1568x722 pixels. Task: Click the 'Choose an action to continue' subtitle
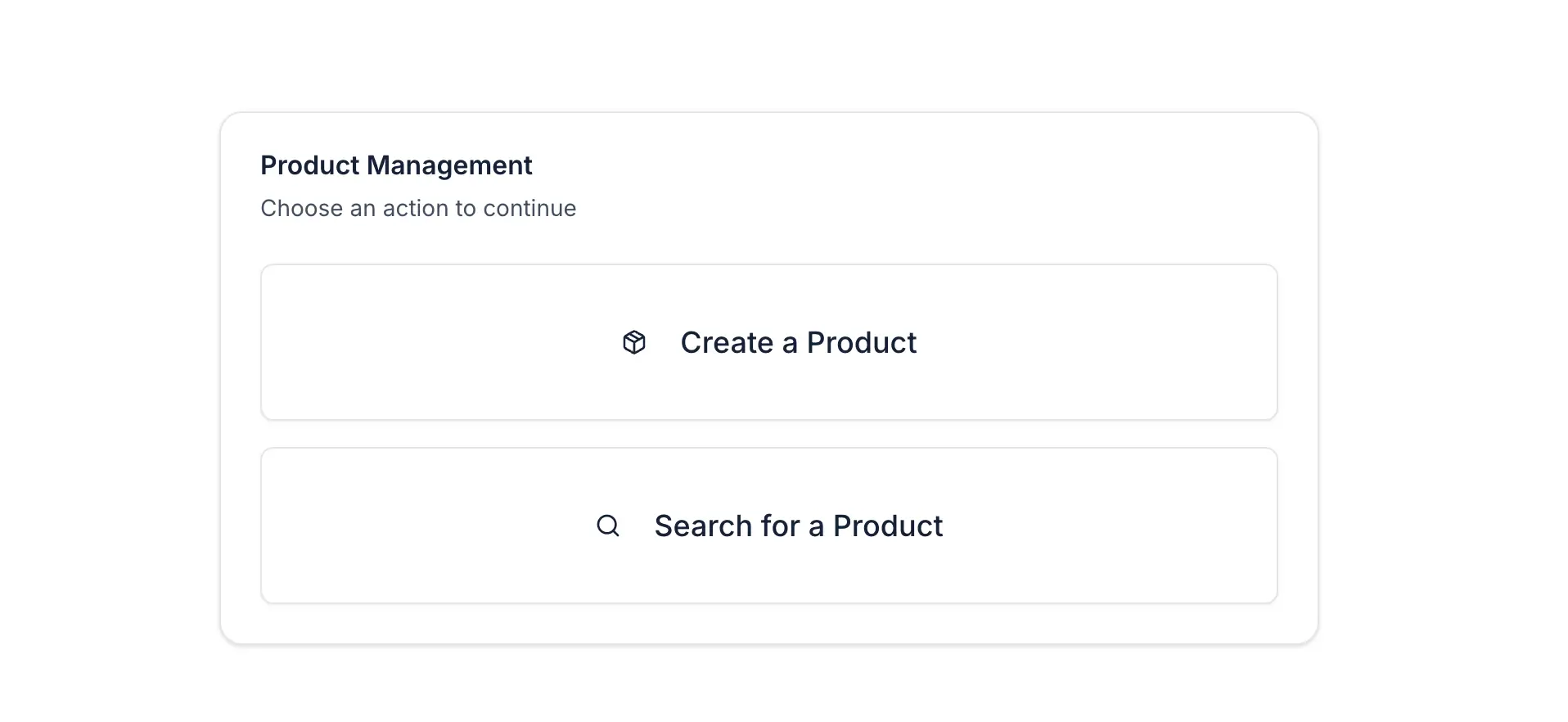pyautogui.click(x=418, y=208)
